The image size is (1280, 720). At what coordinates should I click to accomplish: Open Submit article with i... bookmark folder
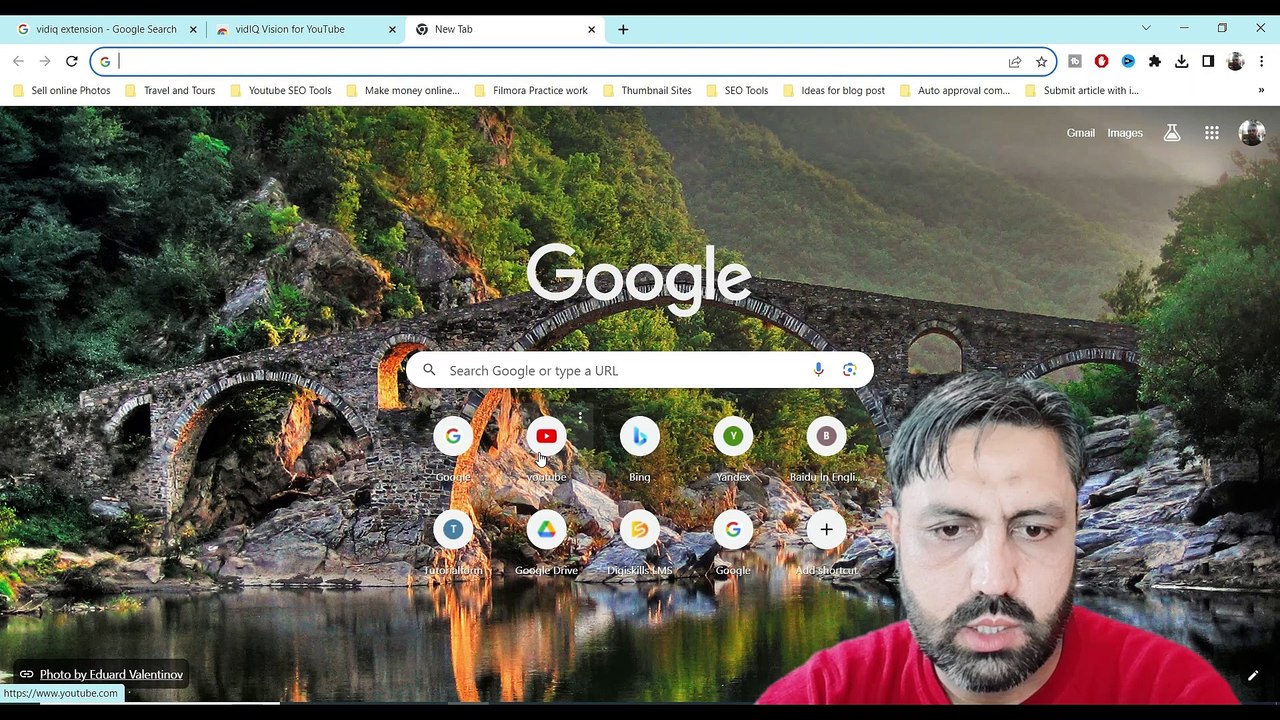pyautogui.click(x=1081, y=90)
